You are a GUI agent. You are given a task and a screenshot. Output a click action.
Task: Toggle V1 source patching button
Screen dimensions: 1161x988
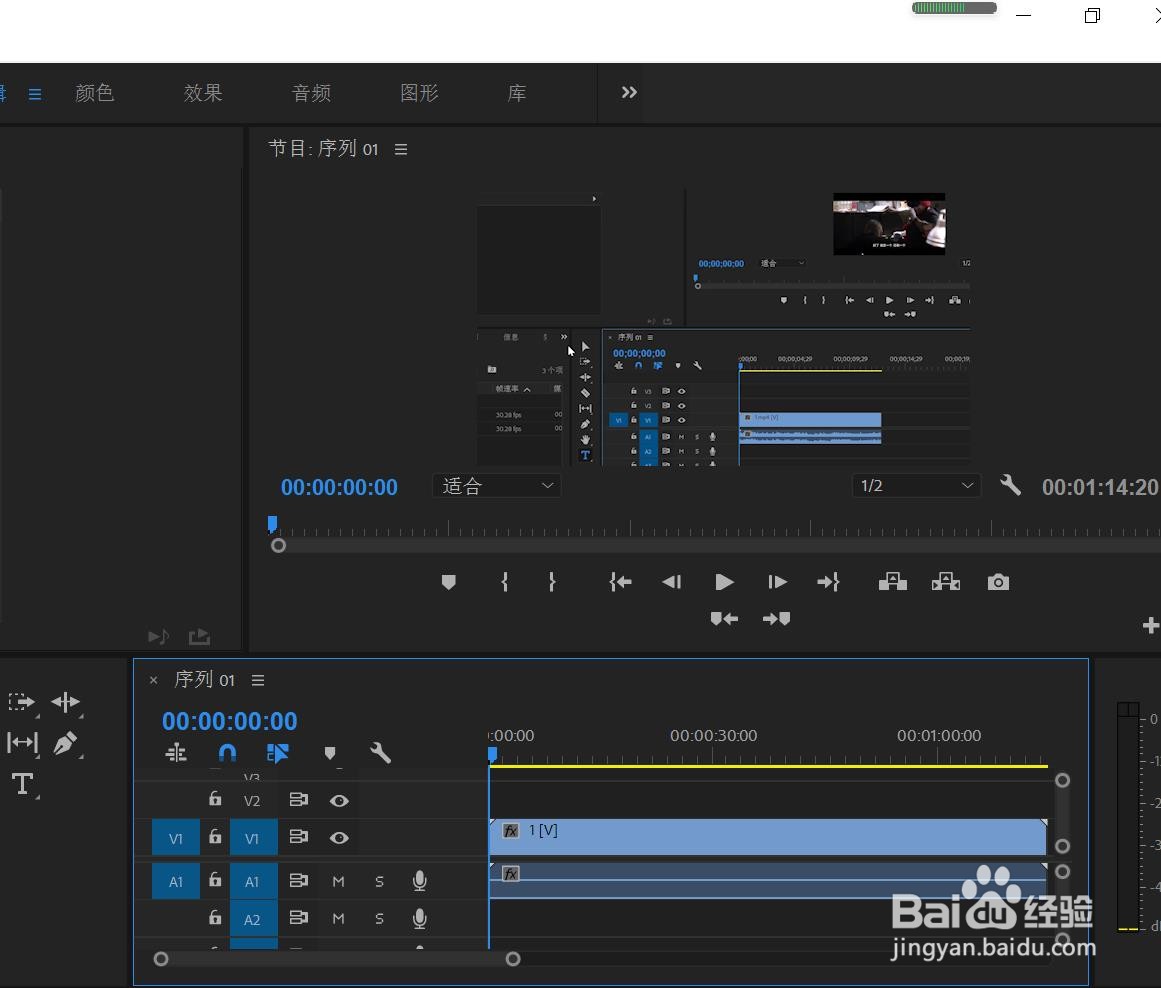click(x=175, y=838)
